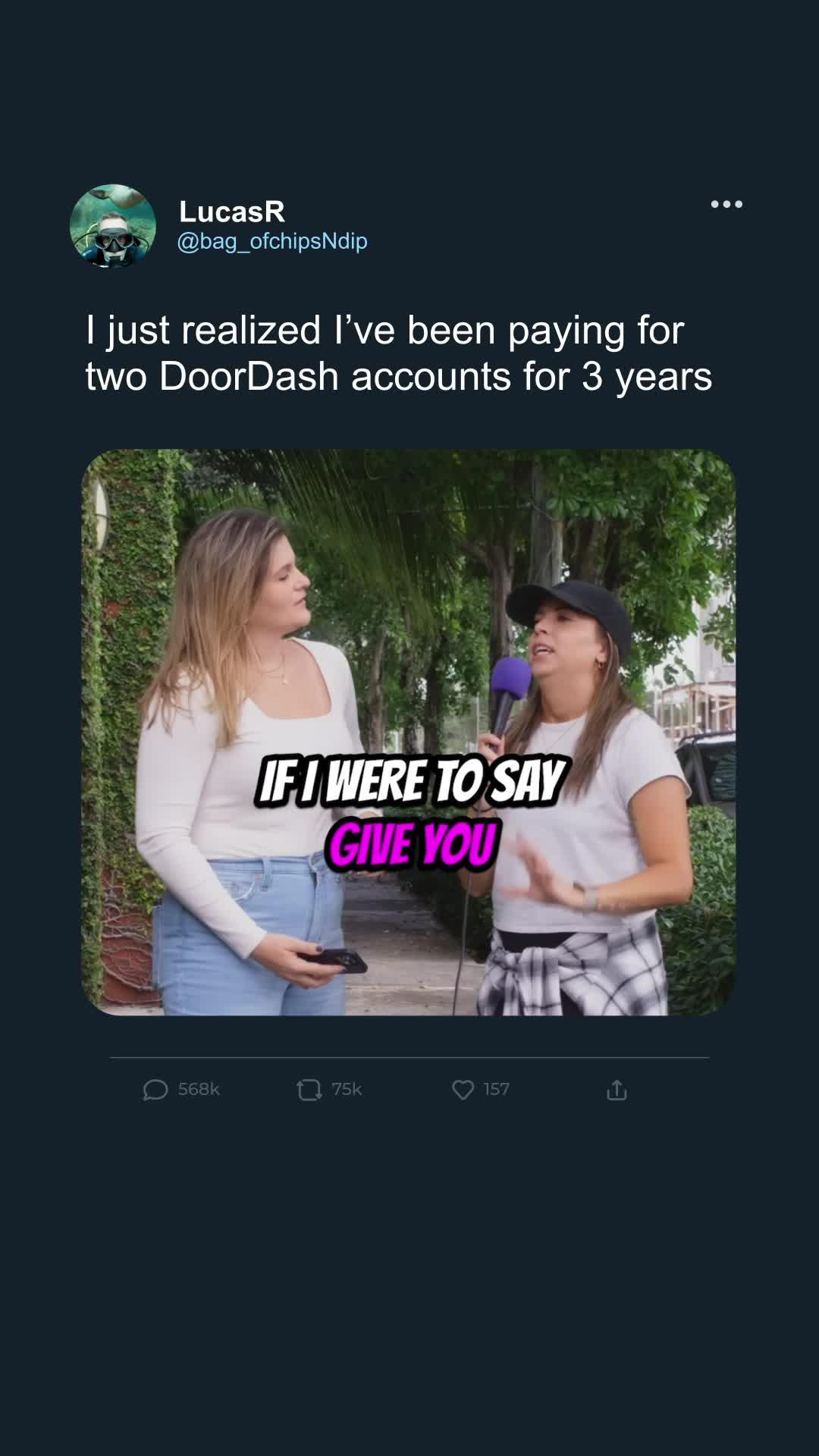Like the tweet with the heart icon
This screenshot has width=819, height=1456.
[463, 1090]
